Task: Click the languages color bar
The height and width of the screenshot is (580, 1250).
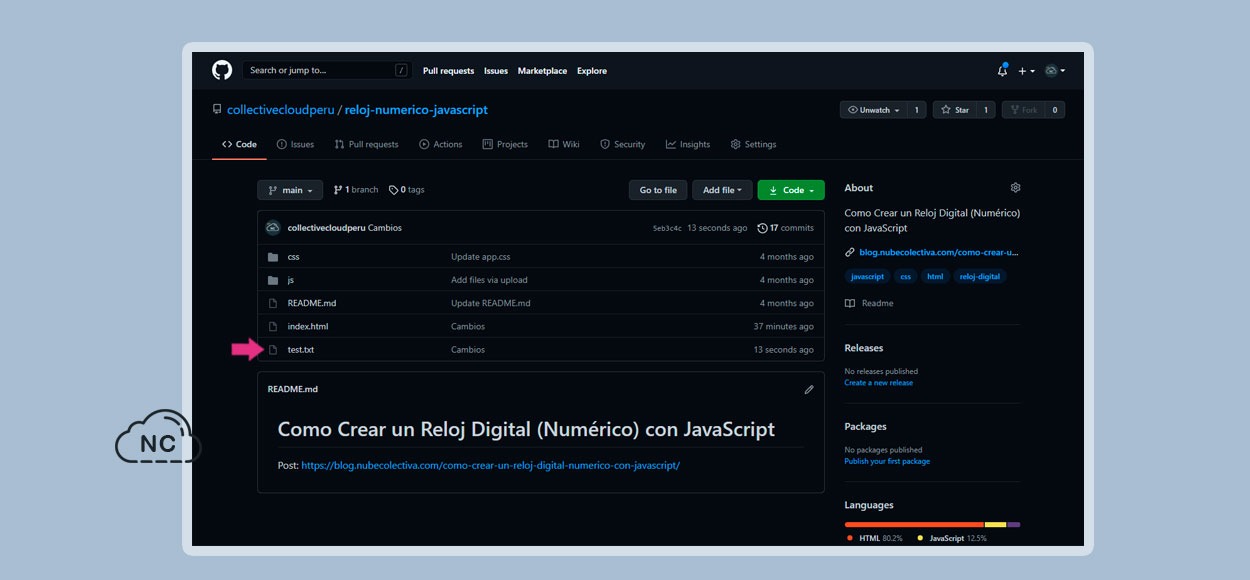Action: (x=932, y=524)
